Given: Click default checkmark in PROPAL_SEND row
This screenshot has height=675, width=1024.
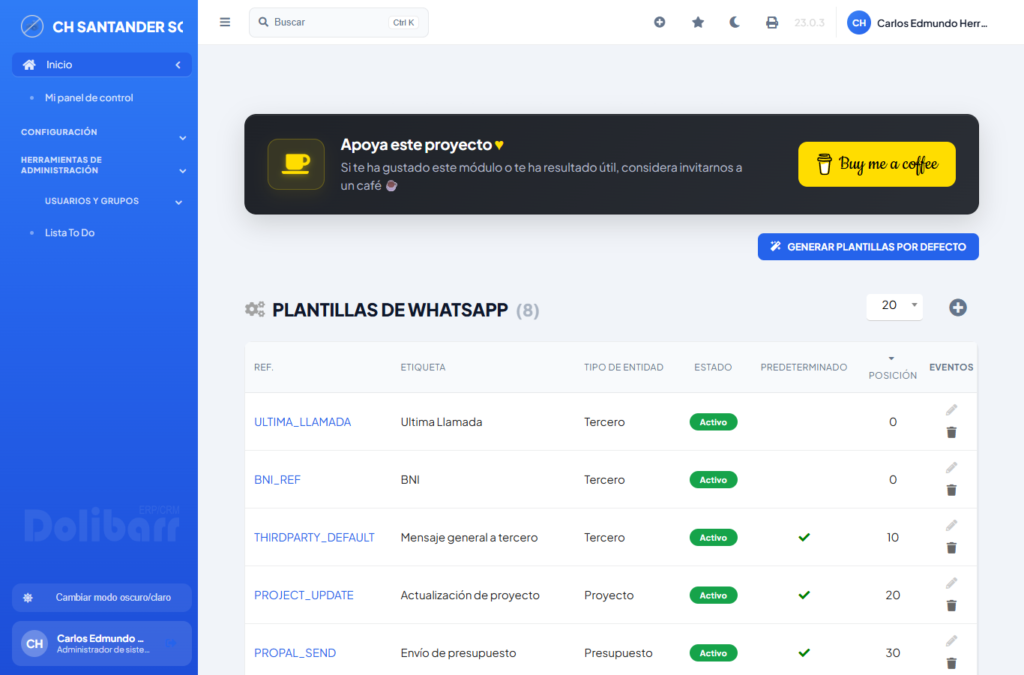Looking at the screenshot, I should 804,652.
